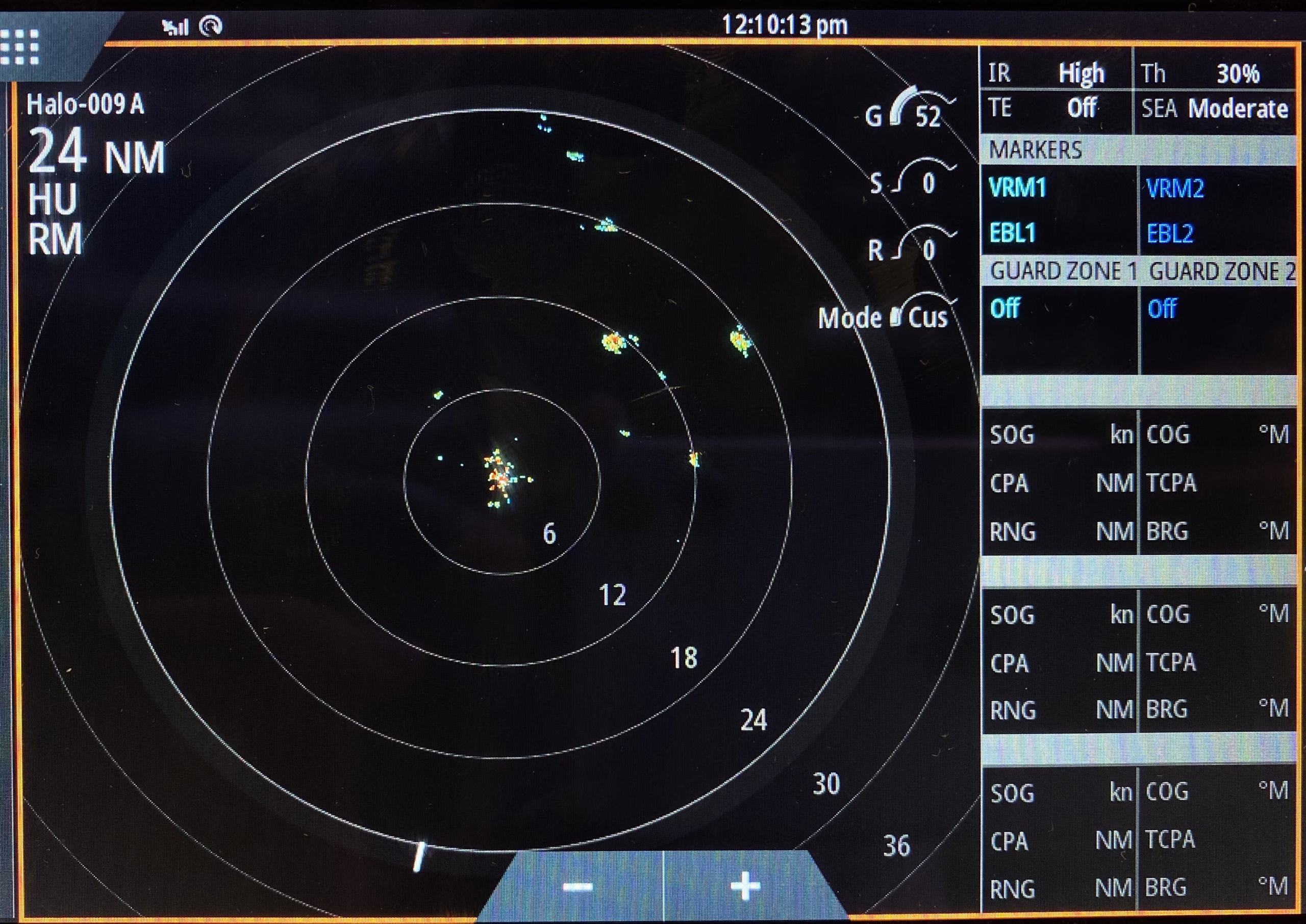The width and height of the screenshot is (1306, 924).
Task: Click the 36 range ring label
Action: [x=897, y=846]
